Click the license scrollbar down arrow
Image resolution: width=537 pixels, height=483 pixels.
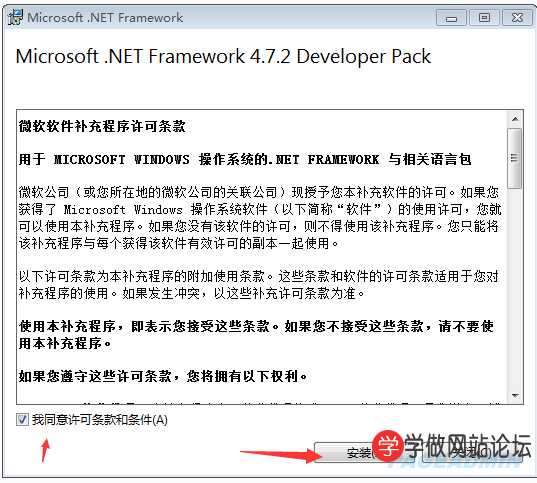[x=515, y=396]
